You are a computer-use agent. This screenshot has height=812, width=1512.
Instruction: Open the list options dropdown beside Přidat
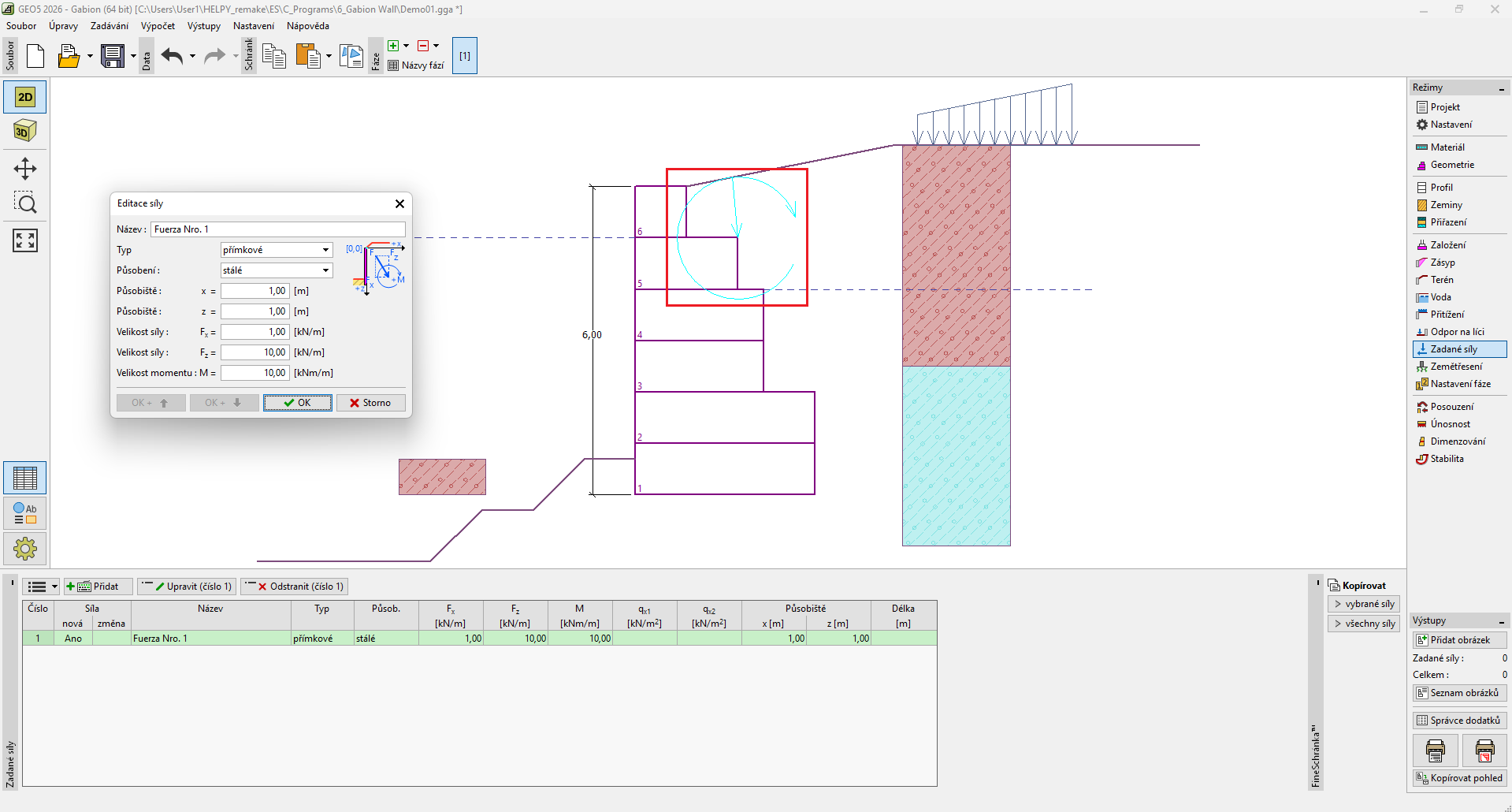[x=42, y=587]
